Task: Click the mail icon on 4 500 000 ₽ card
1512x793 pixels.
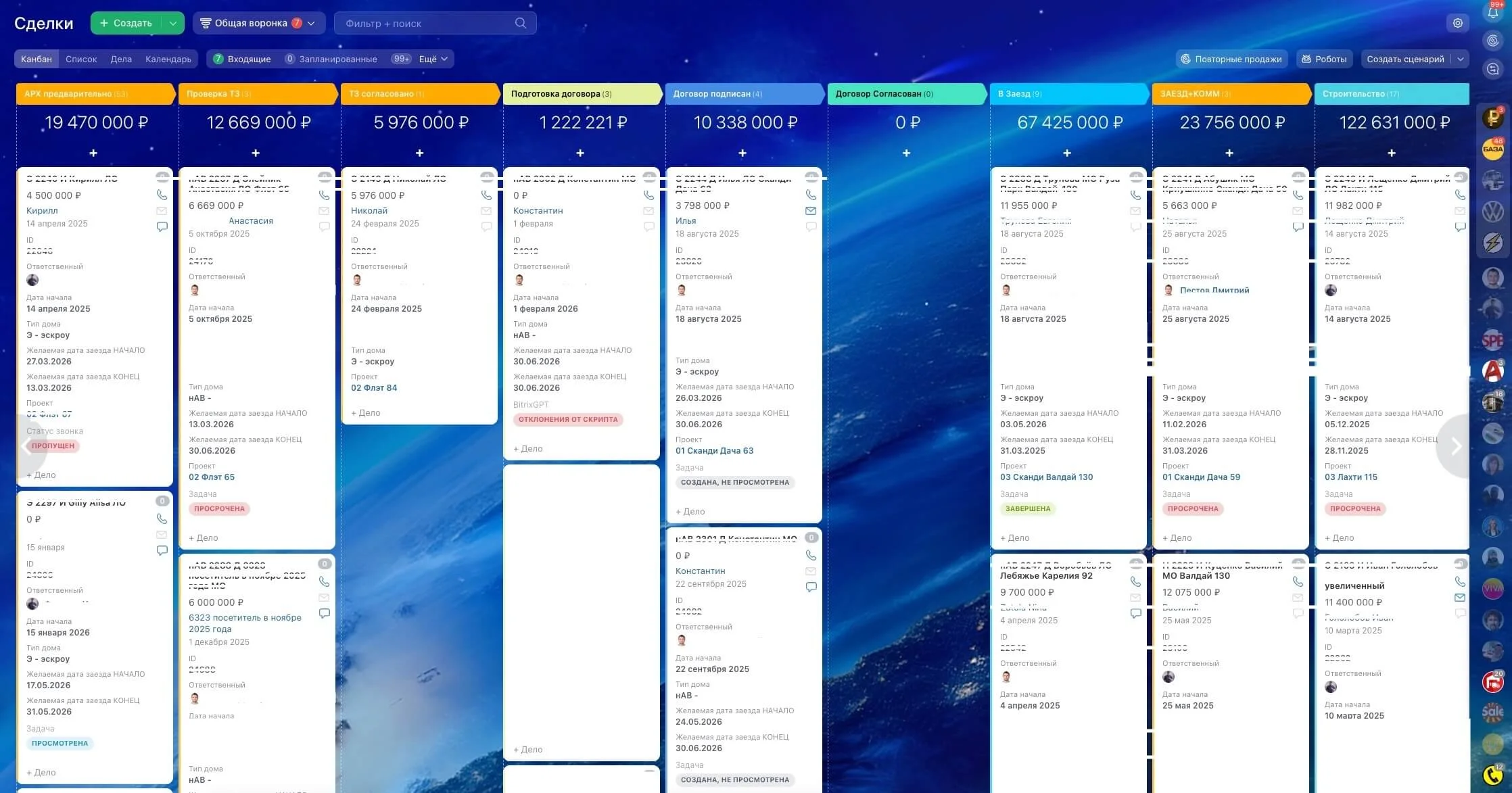Action: (x=162, y=211)
